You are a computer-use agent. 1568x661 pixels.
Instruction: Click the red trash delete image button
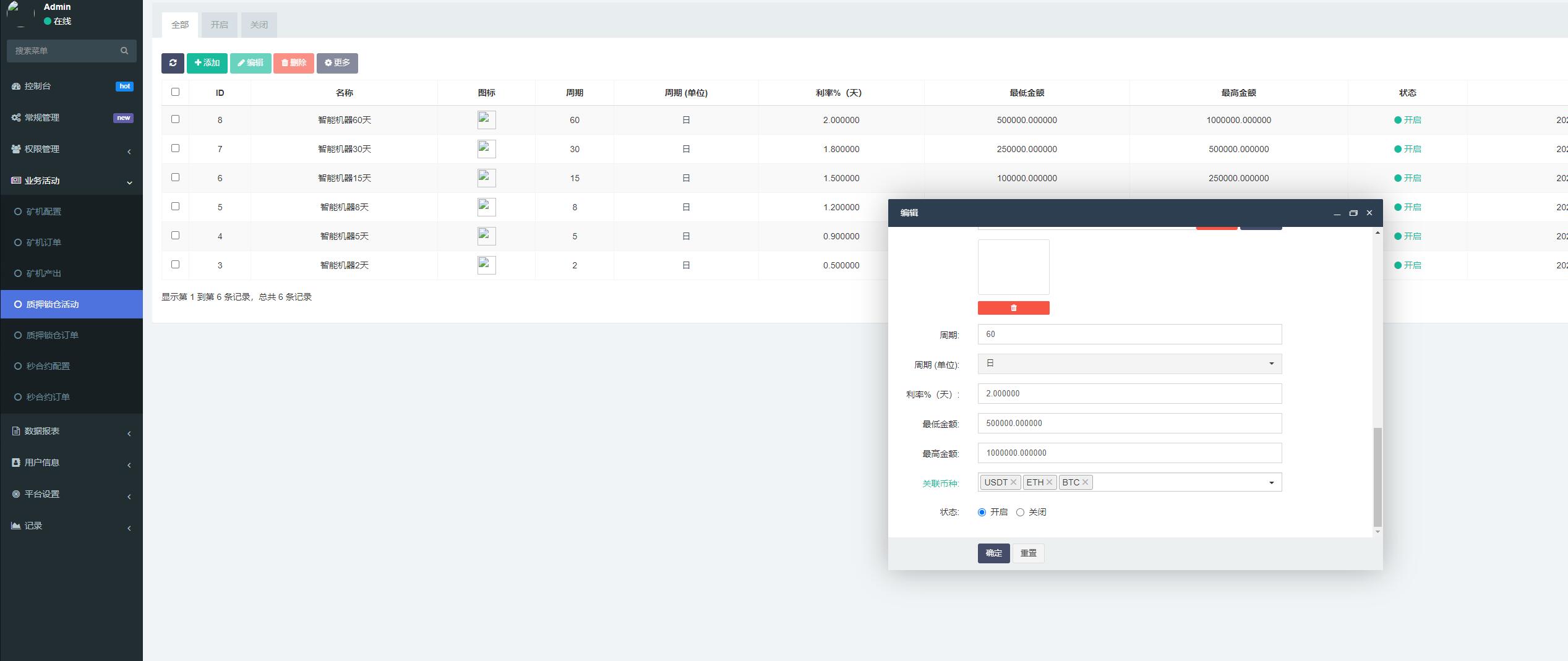point(1013,308)
